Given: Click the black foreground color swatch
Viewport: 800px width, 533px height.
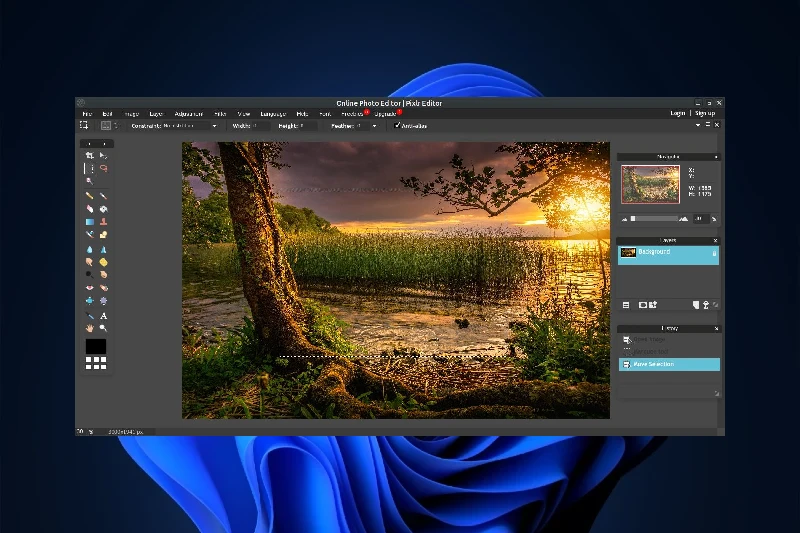Looking at the screenshot, I should tap(95, 346).
